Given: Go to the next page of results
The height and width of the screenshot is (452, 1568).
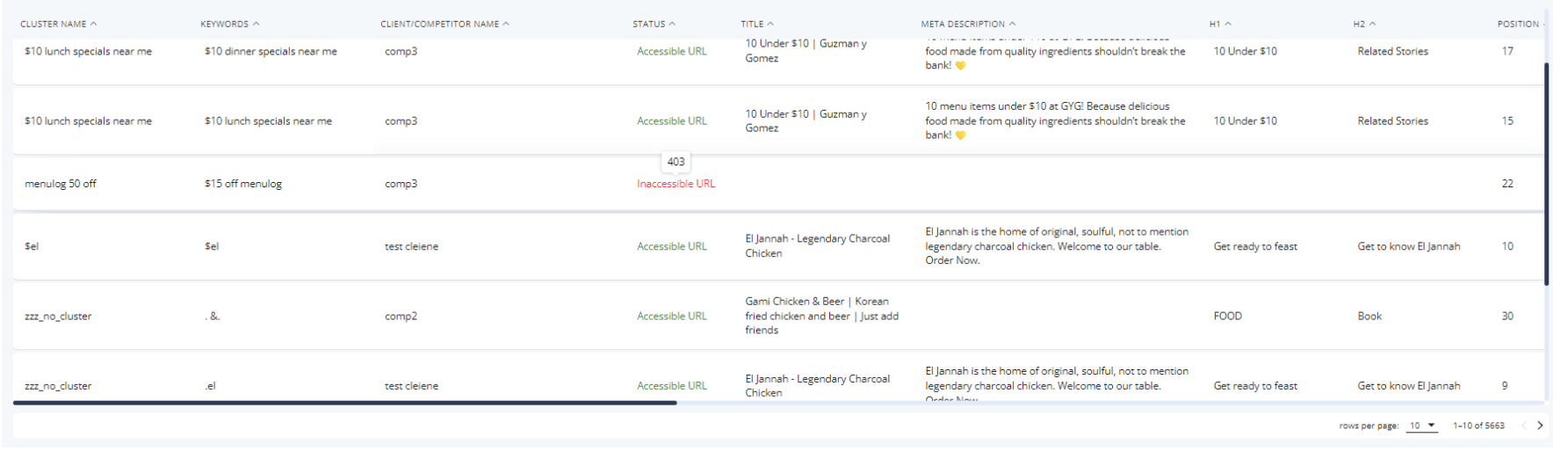Looking at the screenshot, I should (1540, 426).
